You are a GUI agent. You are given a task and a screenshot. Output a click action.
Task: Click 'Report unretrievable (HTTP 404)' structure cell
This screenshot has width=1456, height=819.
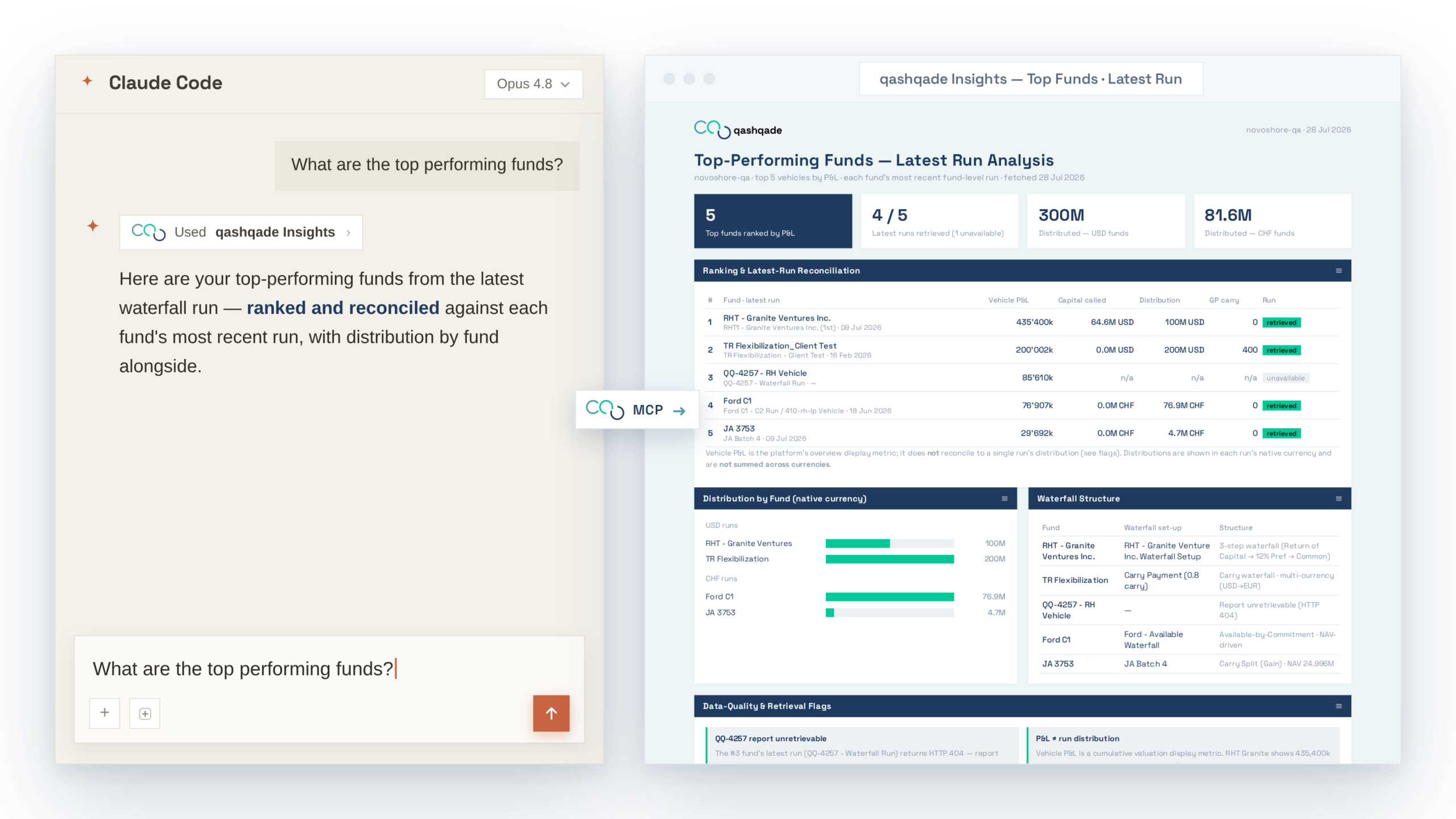pyautogui.click(x=1269, y=610)
